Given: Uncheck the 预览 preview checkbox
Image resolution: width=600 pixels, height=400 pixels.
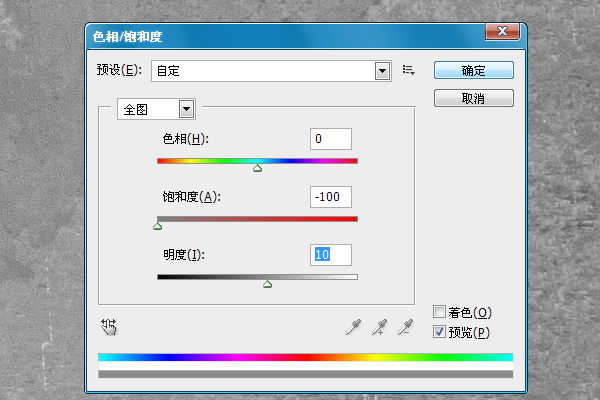Looking at the screenshot, I should click(439, 331).
